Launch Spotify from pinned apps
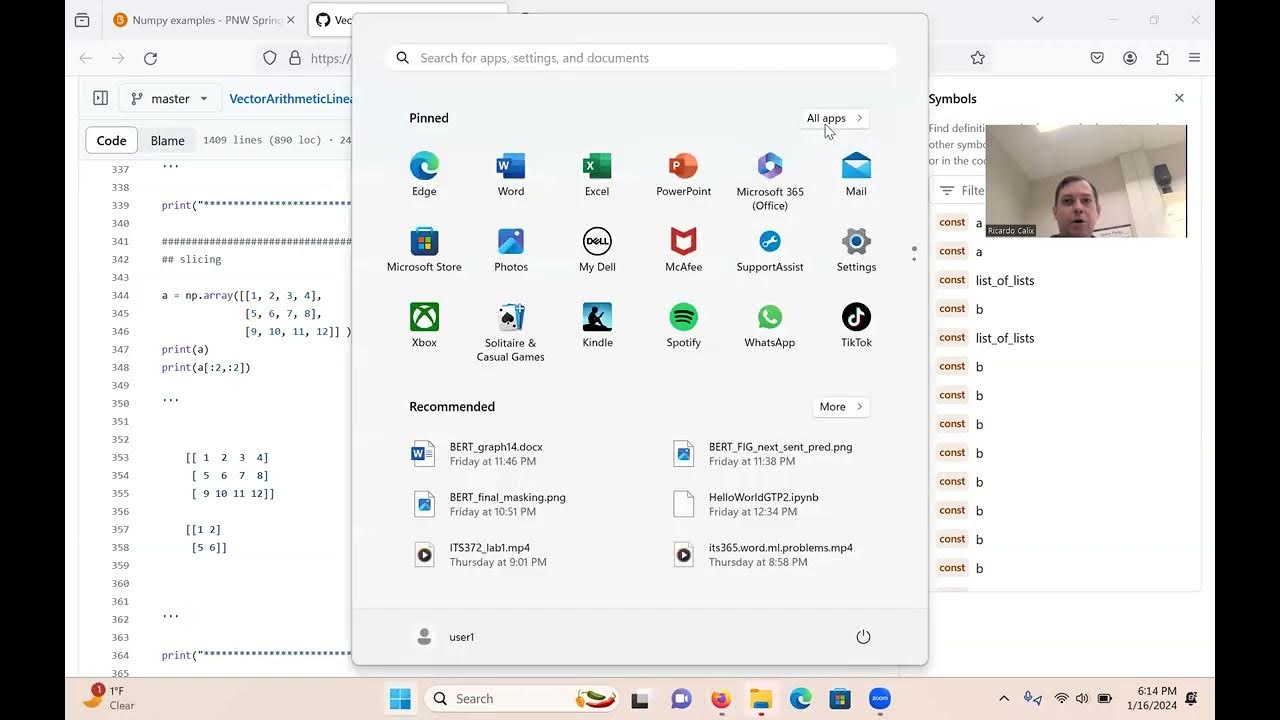 [x=684, y=325]
